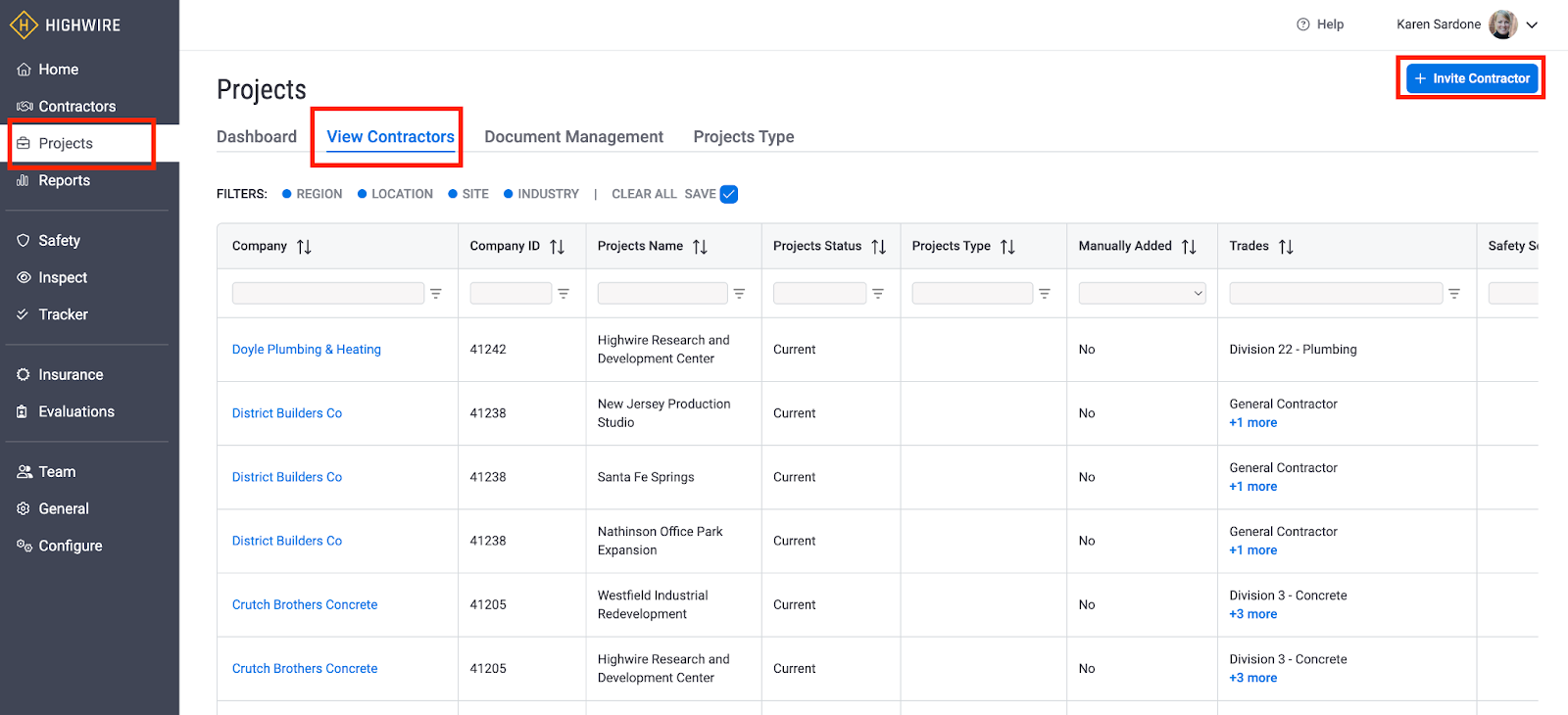
Task: Sort by Manually Added column icon
Action: pyautogui.click(x=1189, y=247)
